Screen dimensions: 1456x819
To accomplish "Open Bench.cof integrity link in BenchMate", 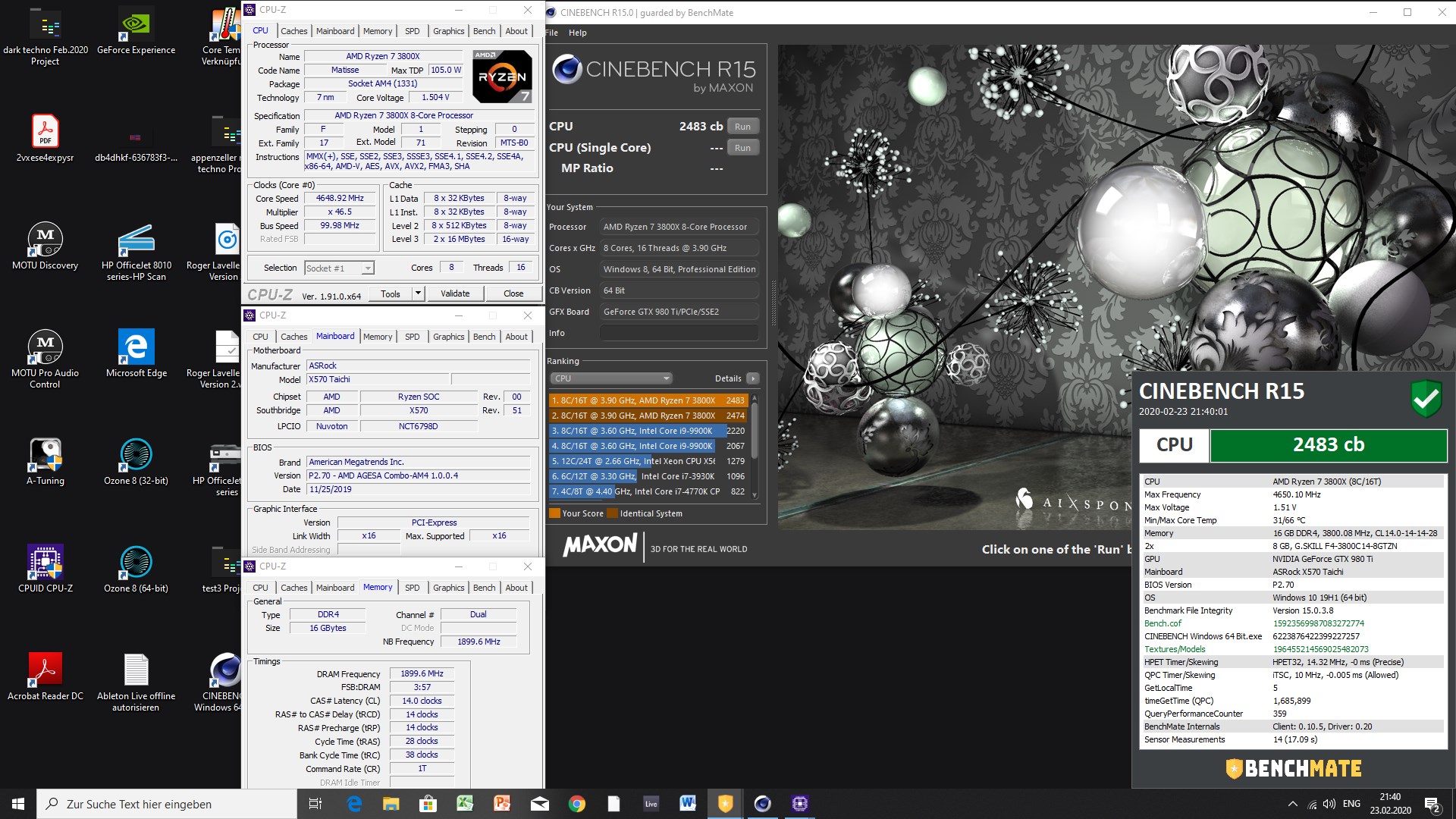I will 1163,623.
